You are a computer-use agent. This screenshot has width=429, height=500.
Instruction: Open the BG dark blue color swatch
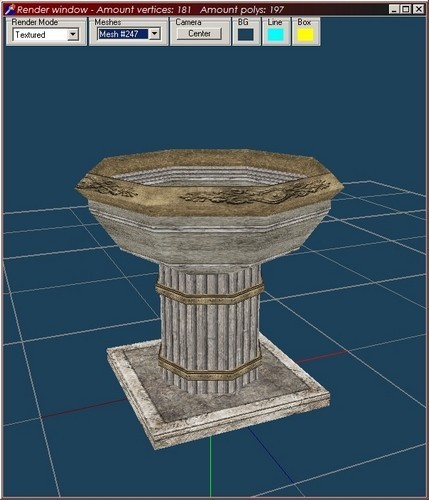[246, 35]
